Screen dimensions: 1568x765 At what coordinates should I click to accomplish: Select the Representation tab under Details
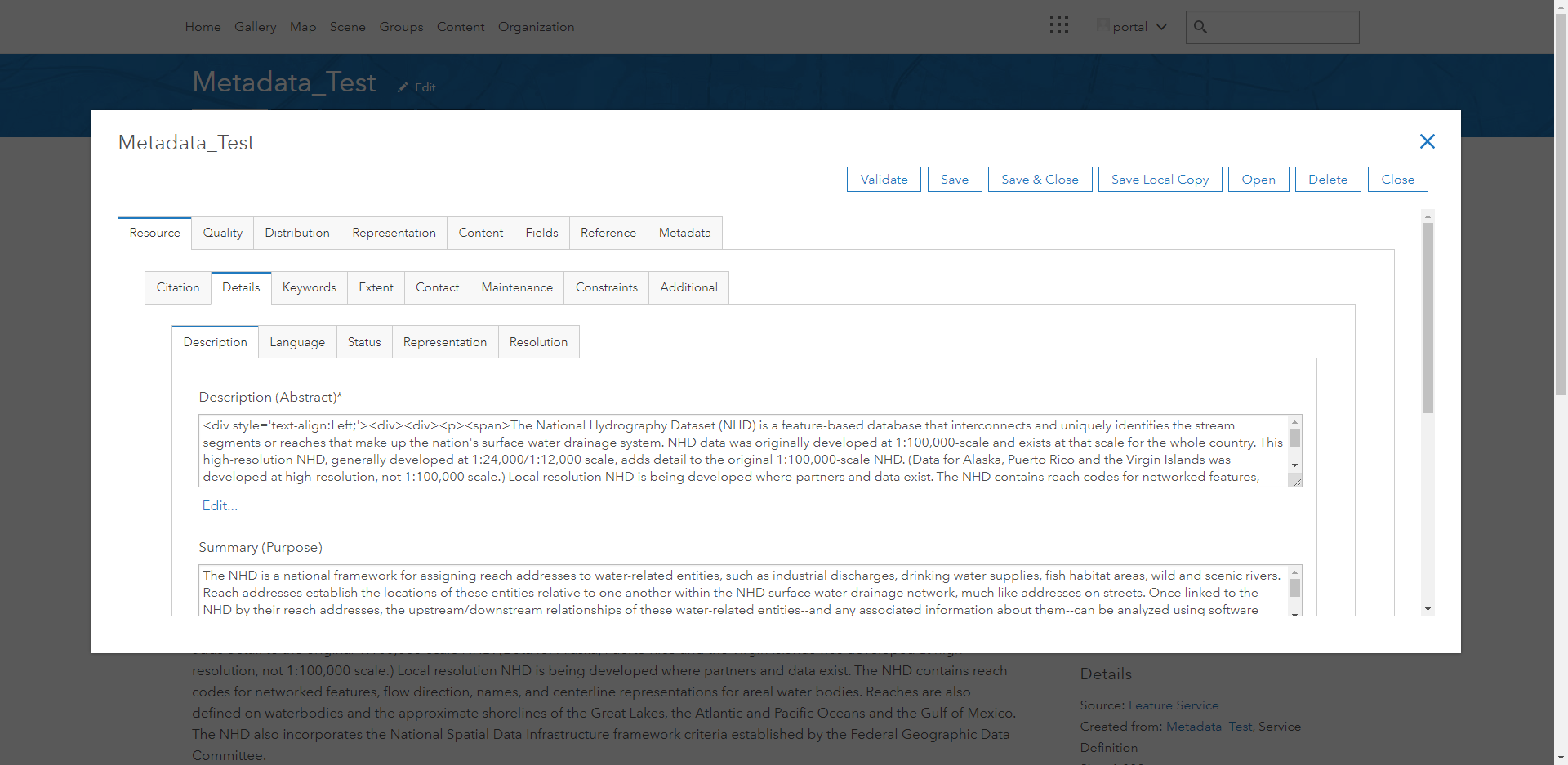tap(445, 342)
